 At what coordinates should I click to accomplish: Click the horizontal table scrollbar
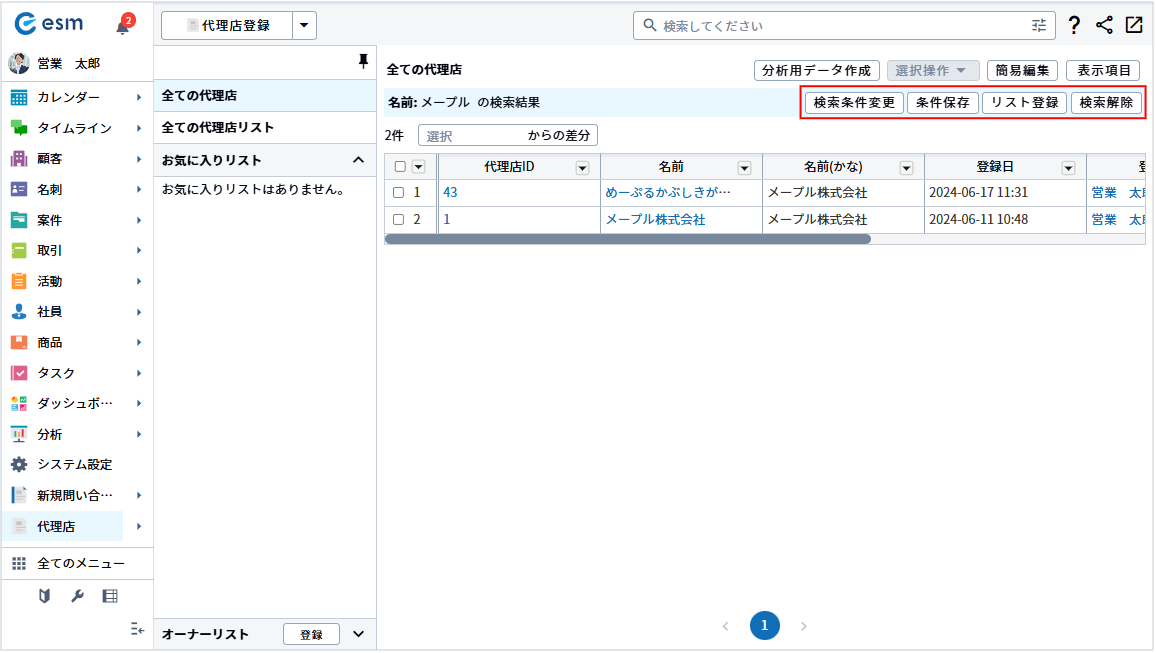point(627,239)
